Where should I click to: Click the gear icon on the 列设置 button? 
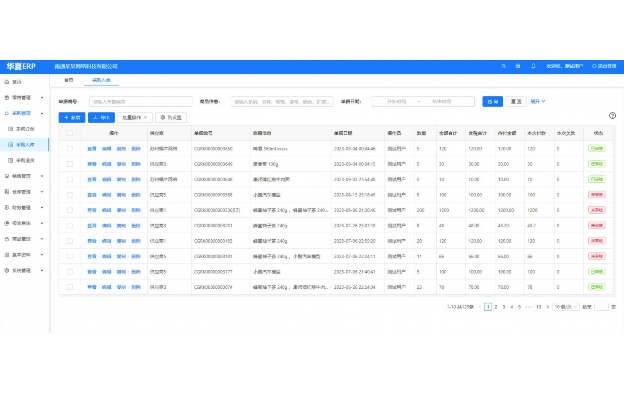pyautogui.click(x=163, y=118)
